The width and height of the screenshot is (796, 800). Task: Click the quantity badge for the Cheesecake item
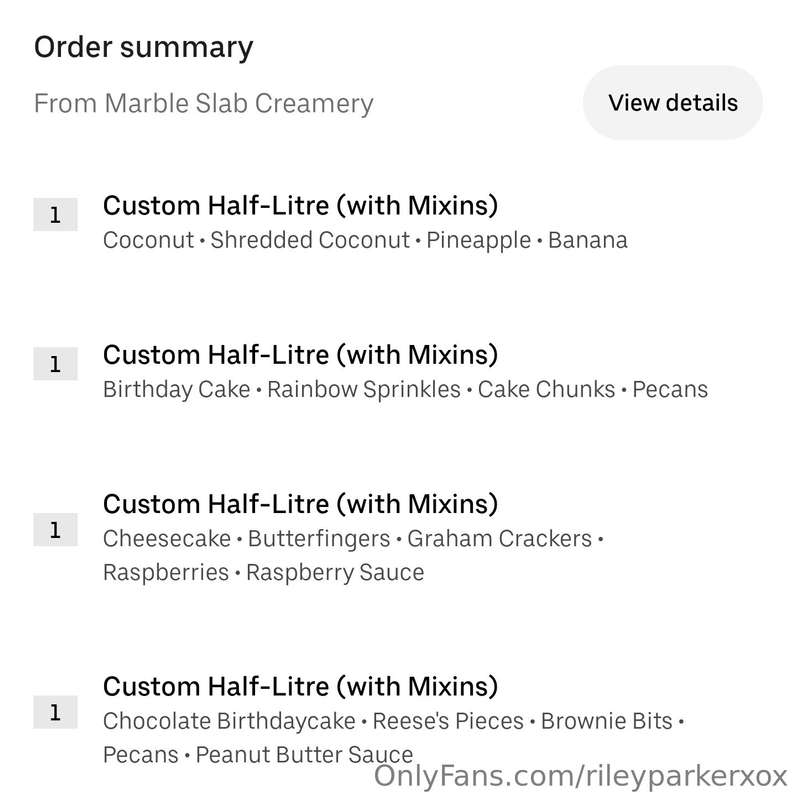[x=55, y=530]
